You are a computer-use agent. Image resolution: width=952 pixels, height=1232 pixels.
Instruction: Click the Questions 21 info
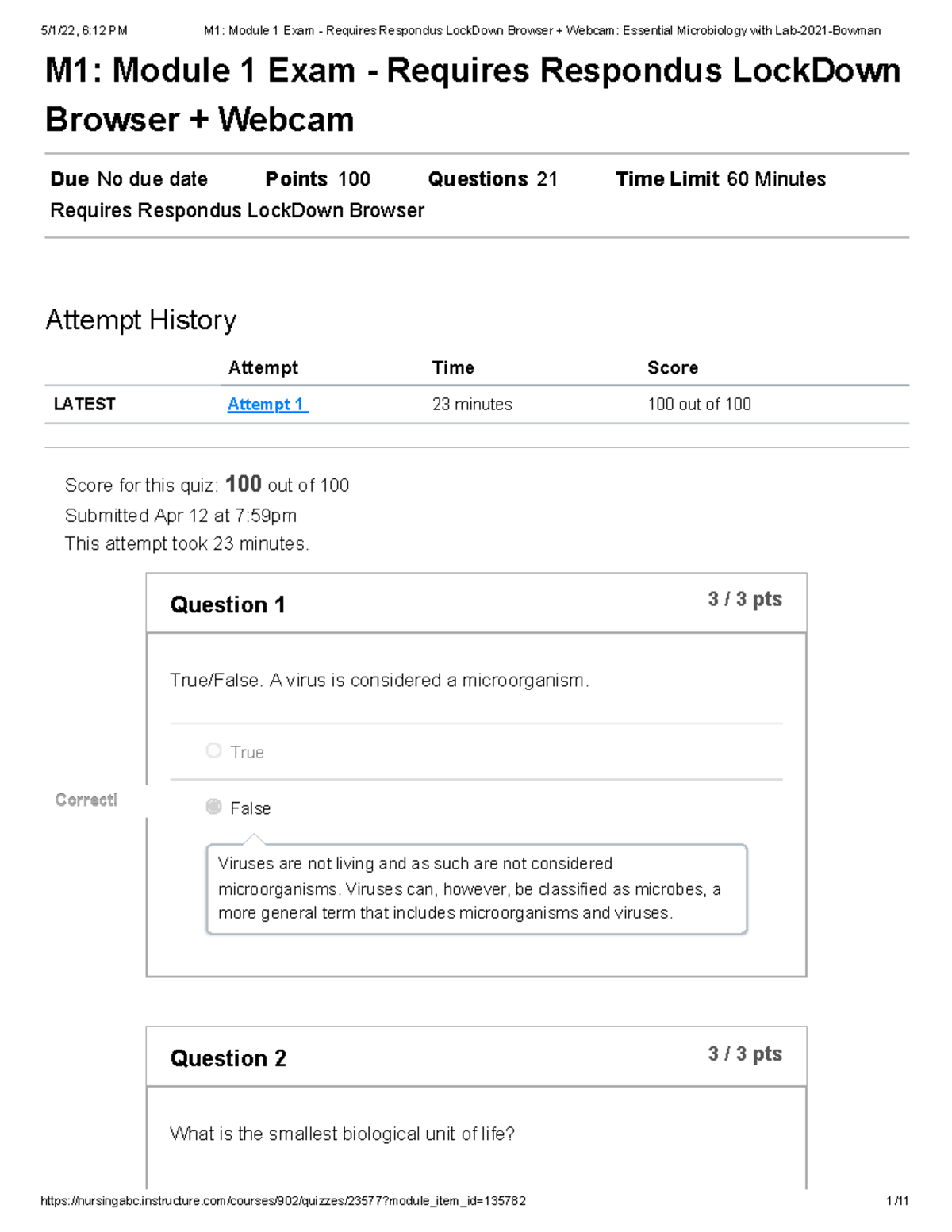pos(492,179)
